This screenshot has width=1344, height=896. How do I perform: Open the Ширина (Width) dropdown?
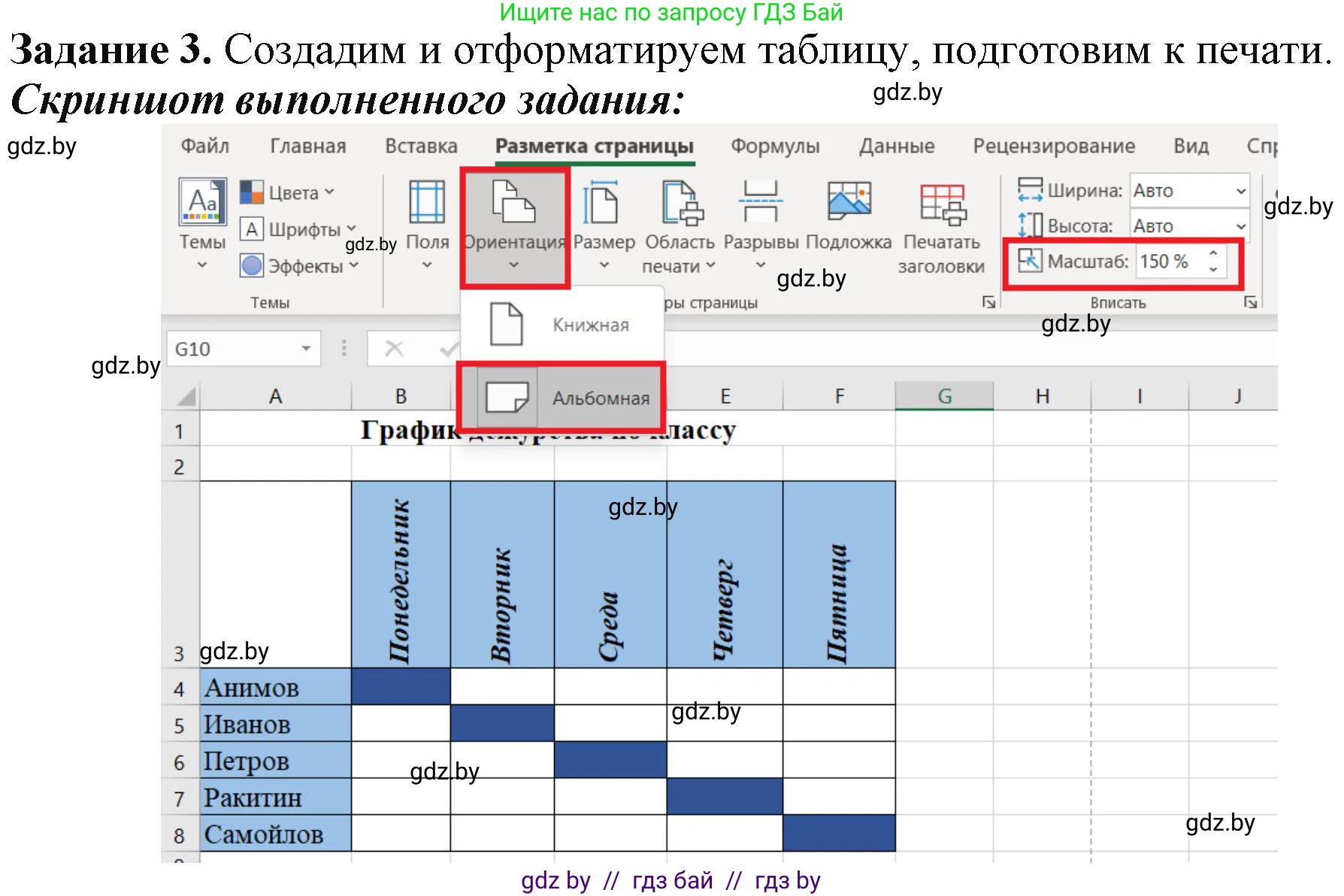[1241, 191]
